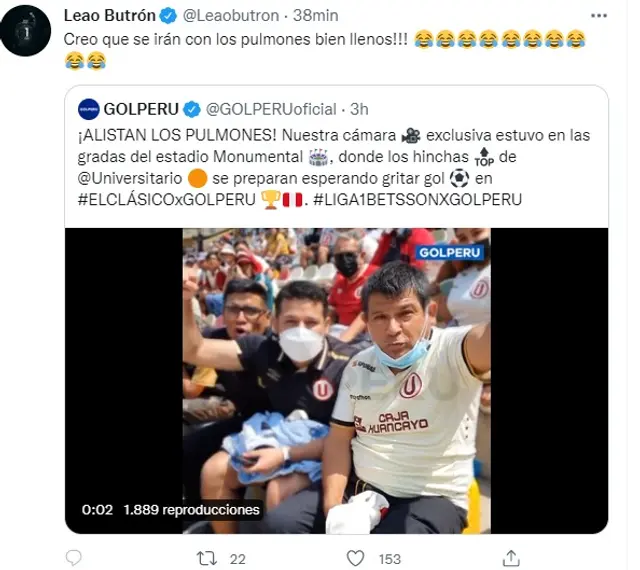Play the embedded stadium fans video
The width and height of the screenshot is (640, 570).
336,381
